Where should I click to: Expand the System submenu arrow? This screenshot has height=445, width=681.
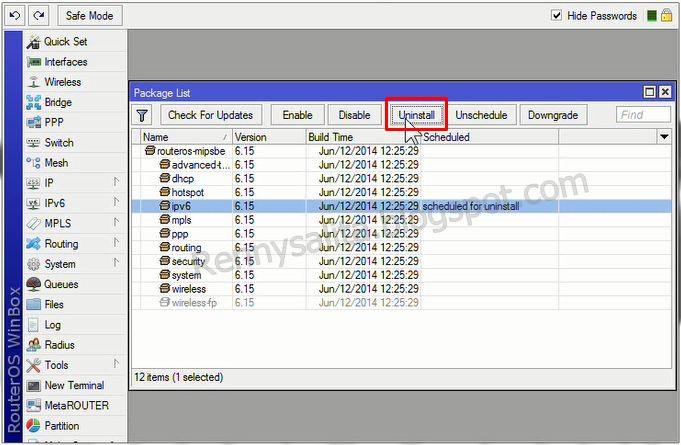point(116,262)
